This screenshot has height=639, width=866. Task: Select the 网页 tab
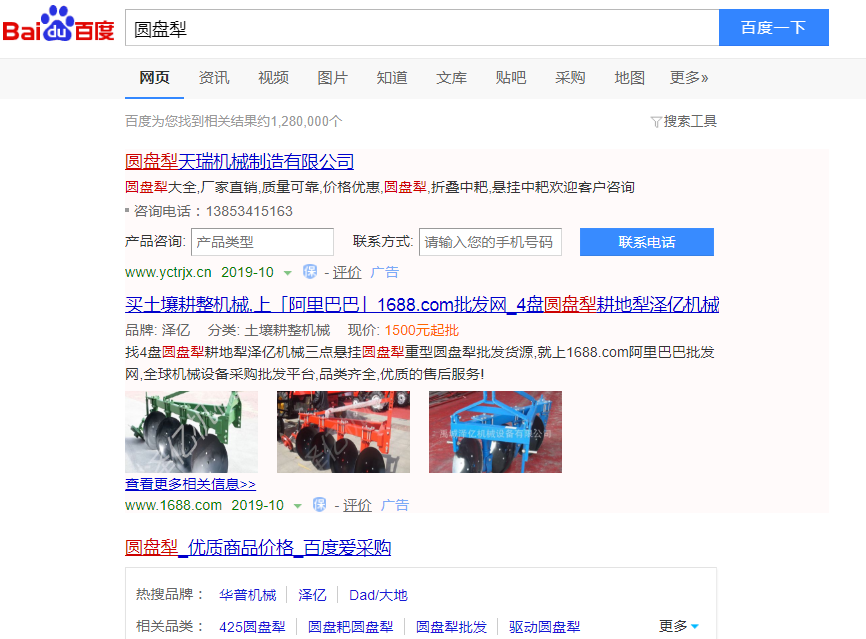click(x=154, y=78)
